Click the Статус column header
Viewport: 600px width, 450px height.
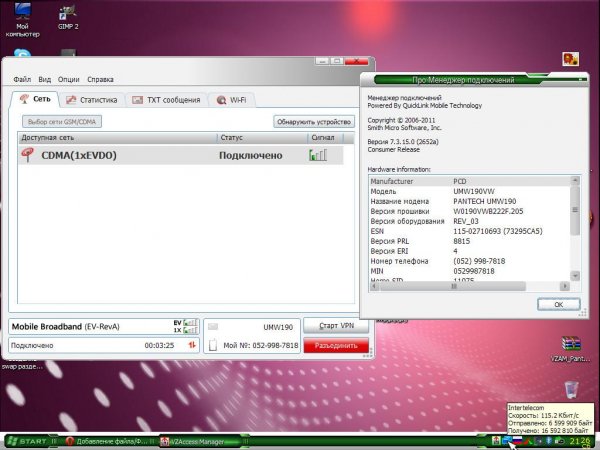pos(262,137)
